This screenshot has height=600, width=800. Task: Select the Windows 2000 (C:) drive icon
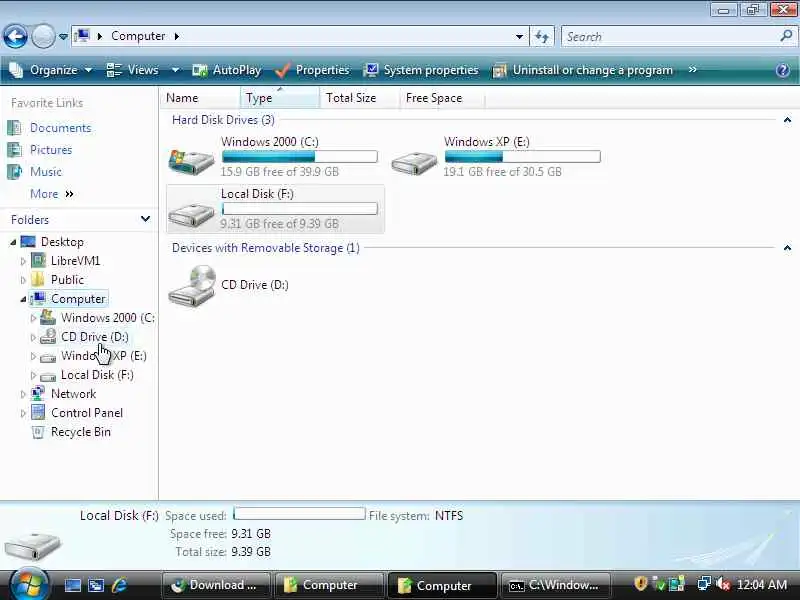191,161
